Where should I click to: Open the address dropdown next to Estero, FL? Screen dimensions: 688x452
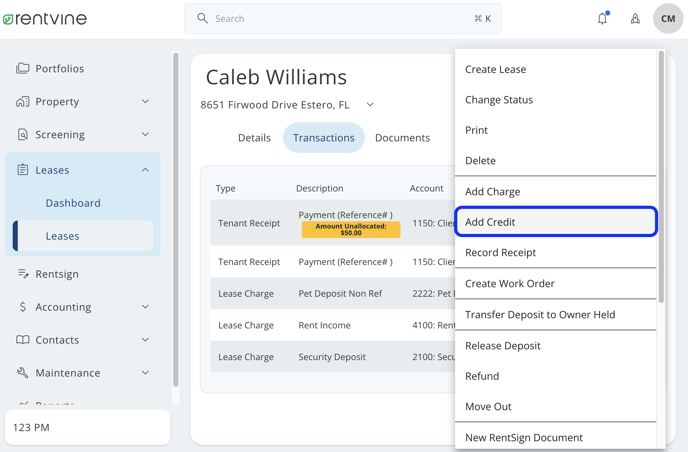[x=370, y=104]
